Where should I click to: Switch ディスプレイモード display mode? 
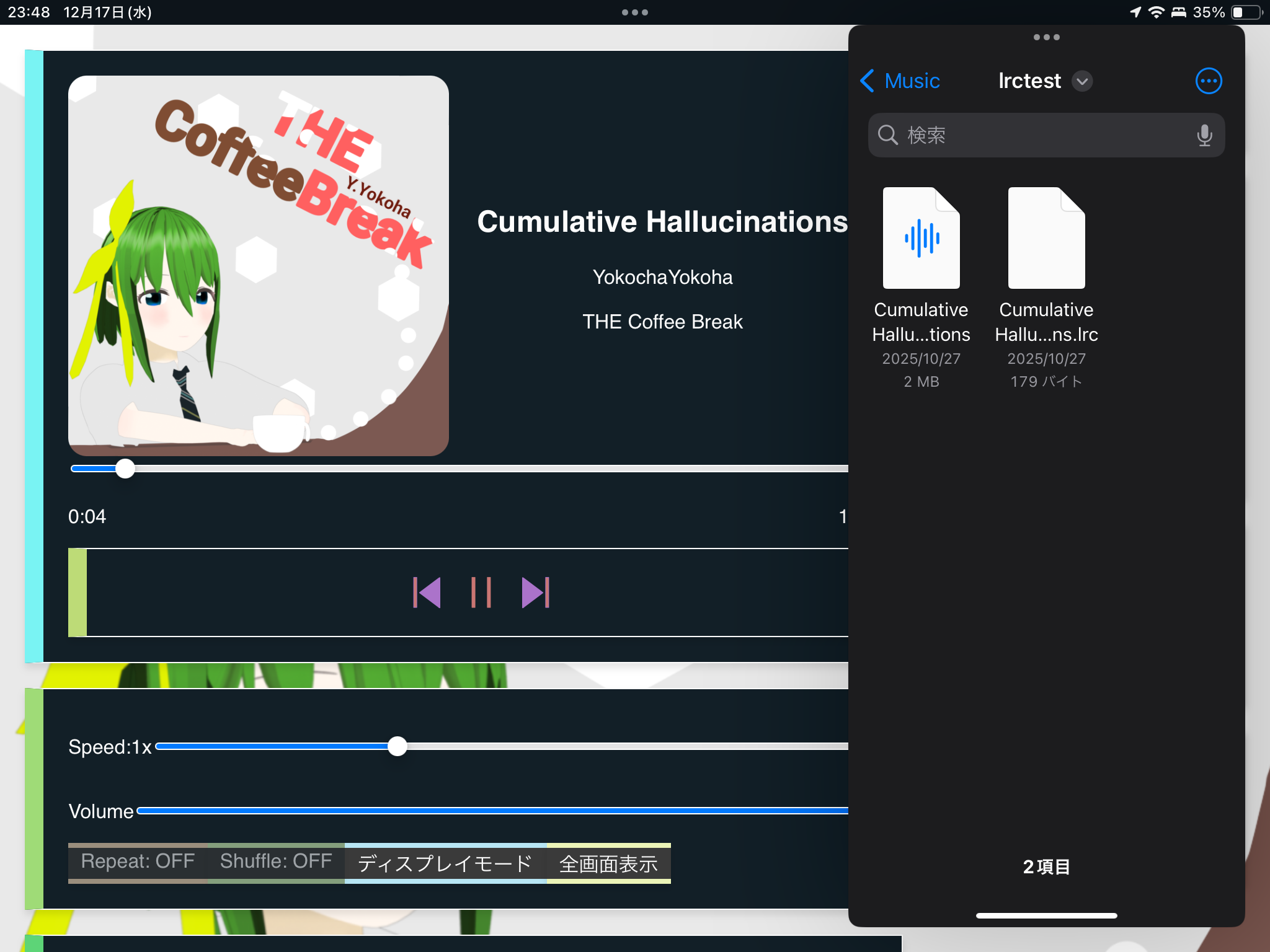click(445, 863)
